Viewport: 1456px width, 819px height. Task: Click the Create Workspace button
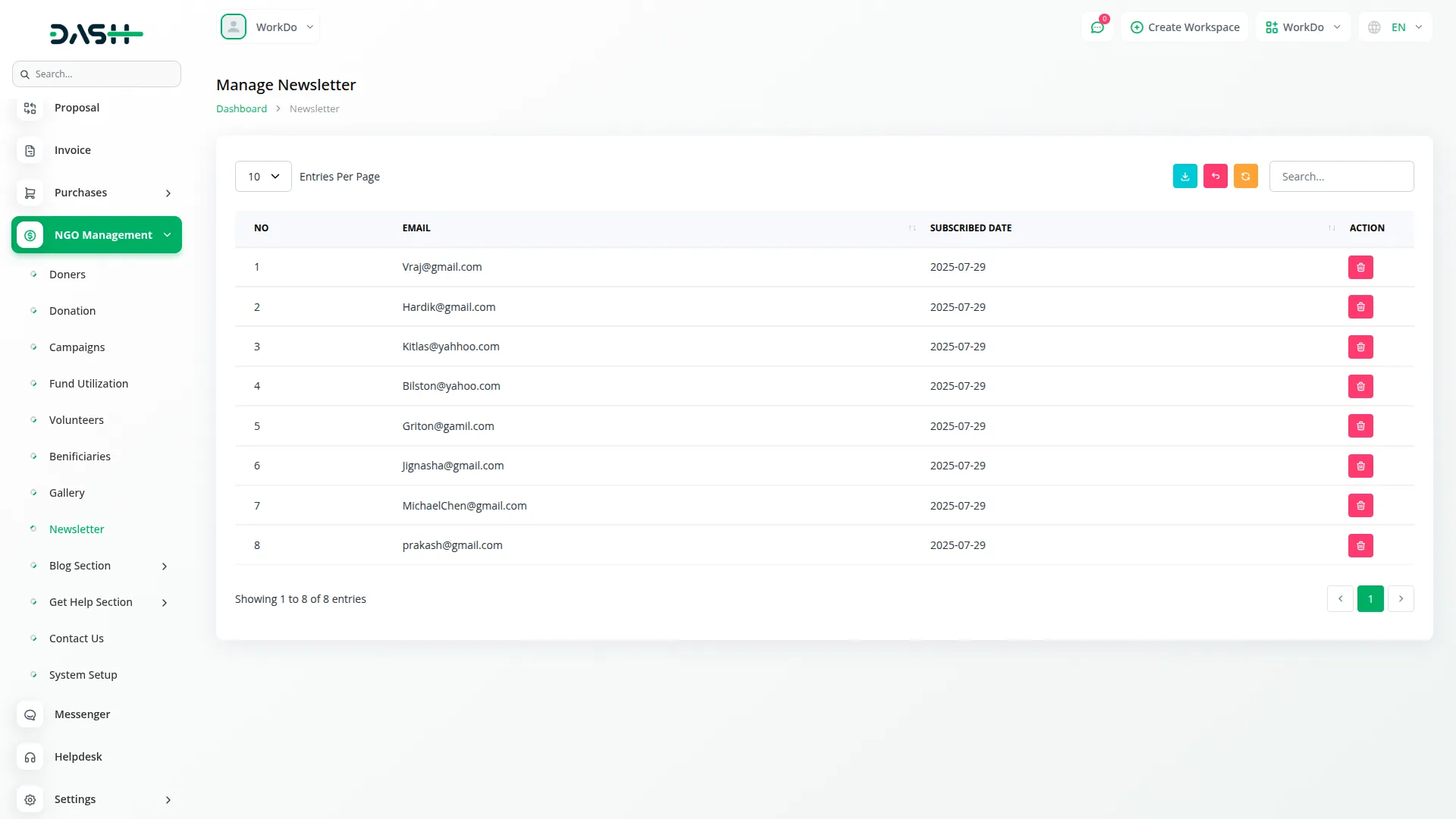1185,27
